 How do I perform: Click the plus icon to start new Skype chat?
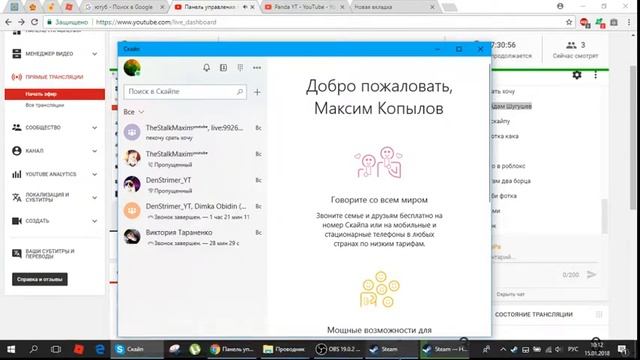pos(257,92)
